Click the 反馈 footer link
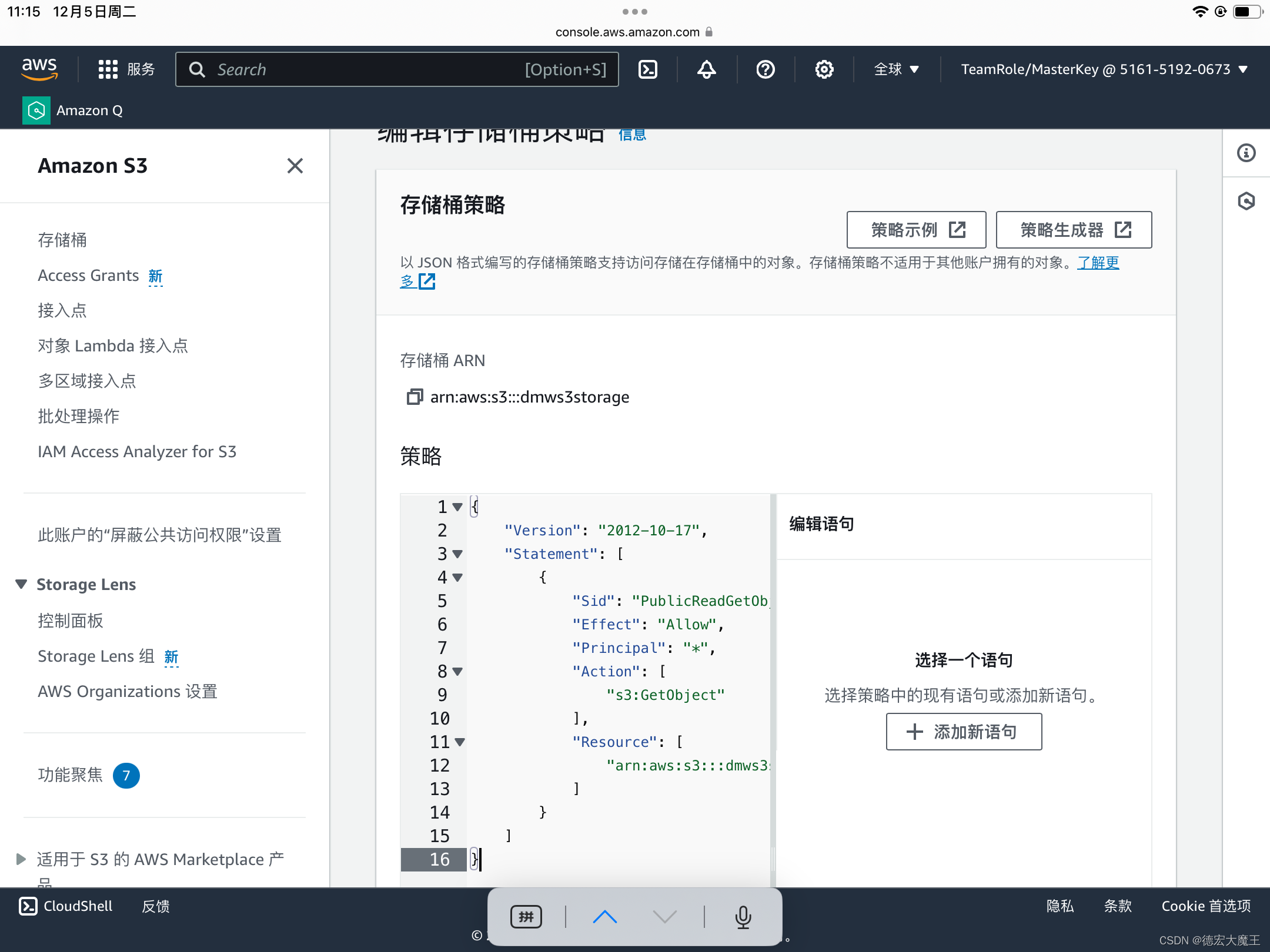The width and height of the screenshot is (1270, 952). pyautogui.click(x=156, y=906)
